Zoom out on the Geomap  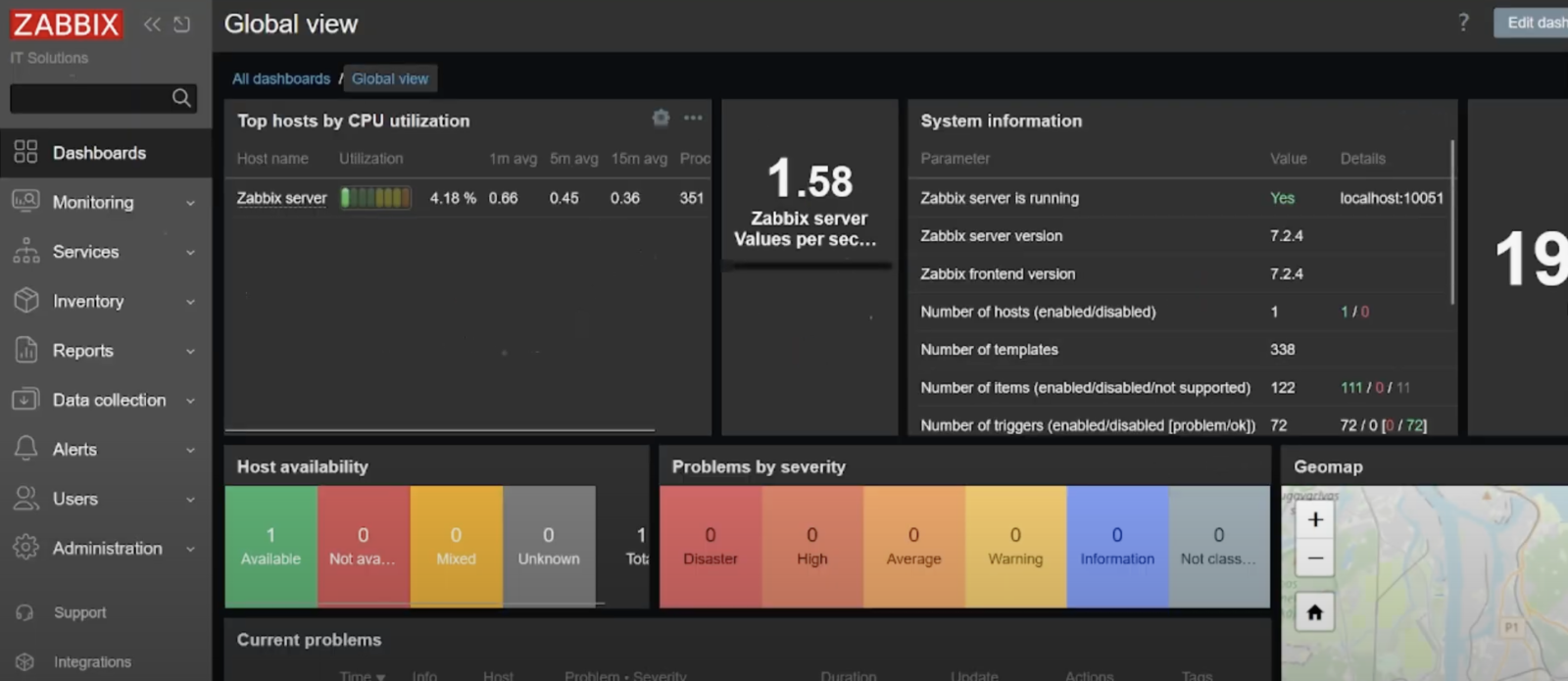[x=1315, y=559]
